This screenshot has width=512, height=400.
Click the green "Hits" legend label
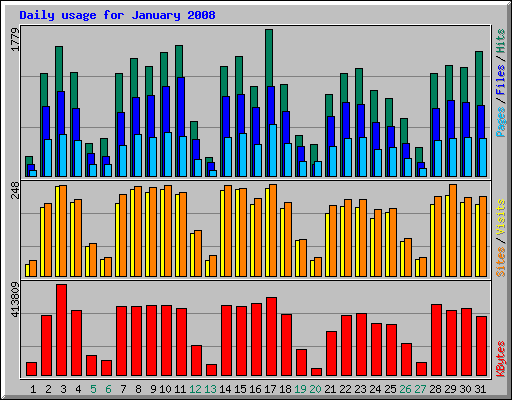point(501,41)
